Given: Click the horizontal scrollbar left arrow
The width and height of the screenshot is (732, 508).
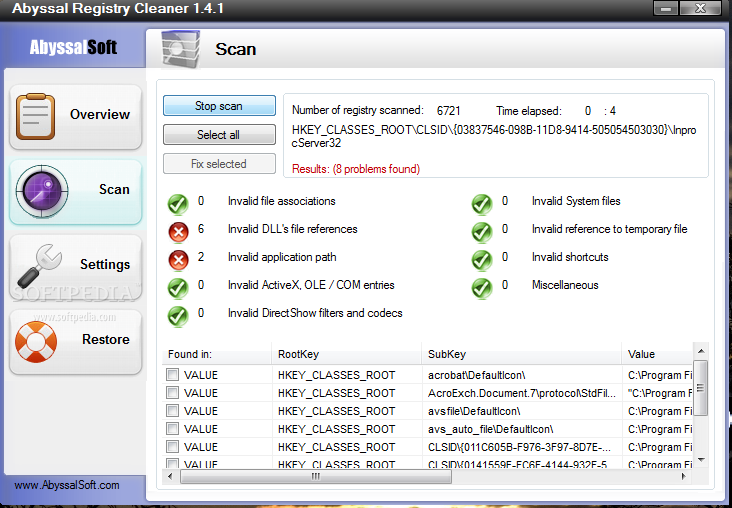Looking at the screenshot, I should coord(170,476).
